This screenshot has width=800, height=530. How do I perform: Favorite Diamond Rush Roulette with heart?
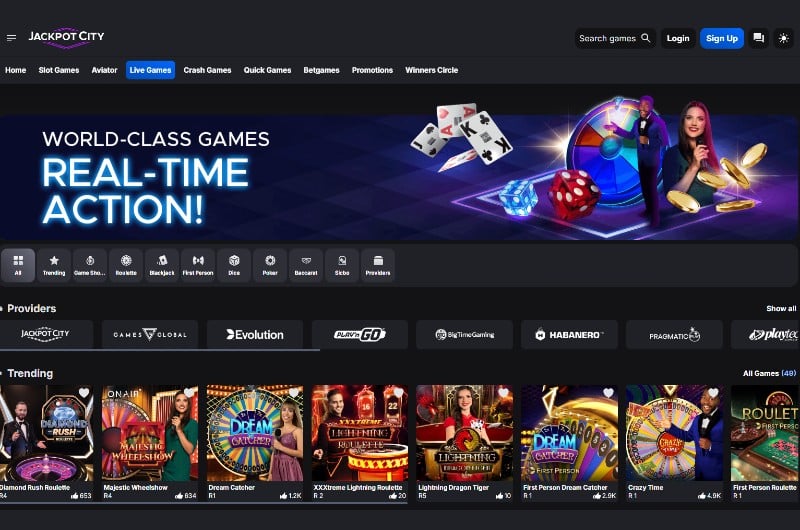click(84, 393)
